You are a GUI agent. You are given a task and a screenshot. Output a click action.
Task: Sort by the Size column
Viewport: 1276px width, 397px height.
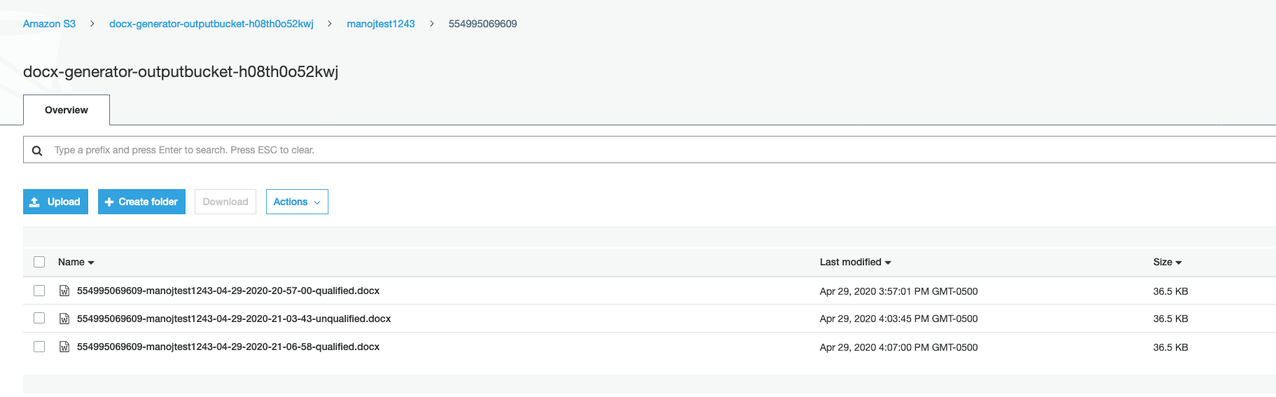[1167, 262]
